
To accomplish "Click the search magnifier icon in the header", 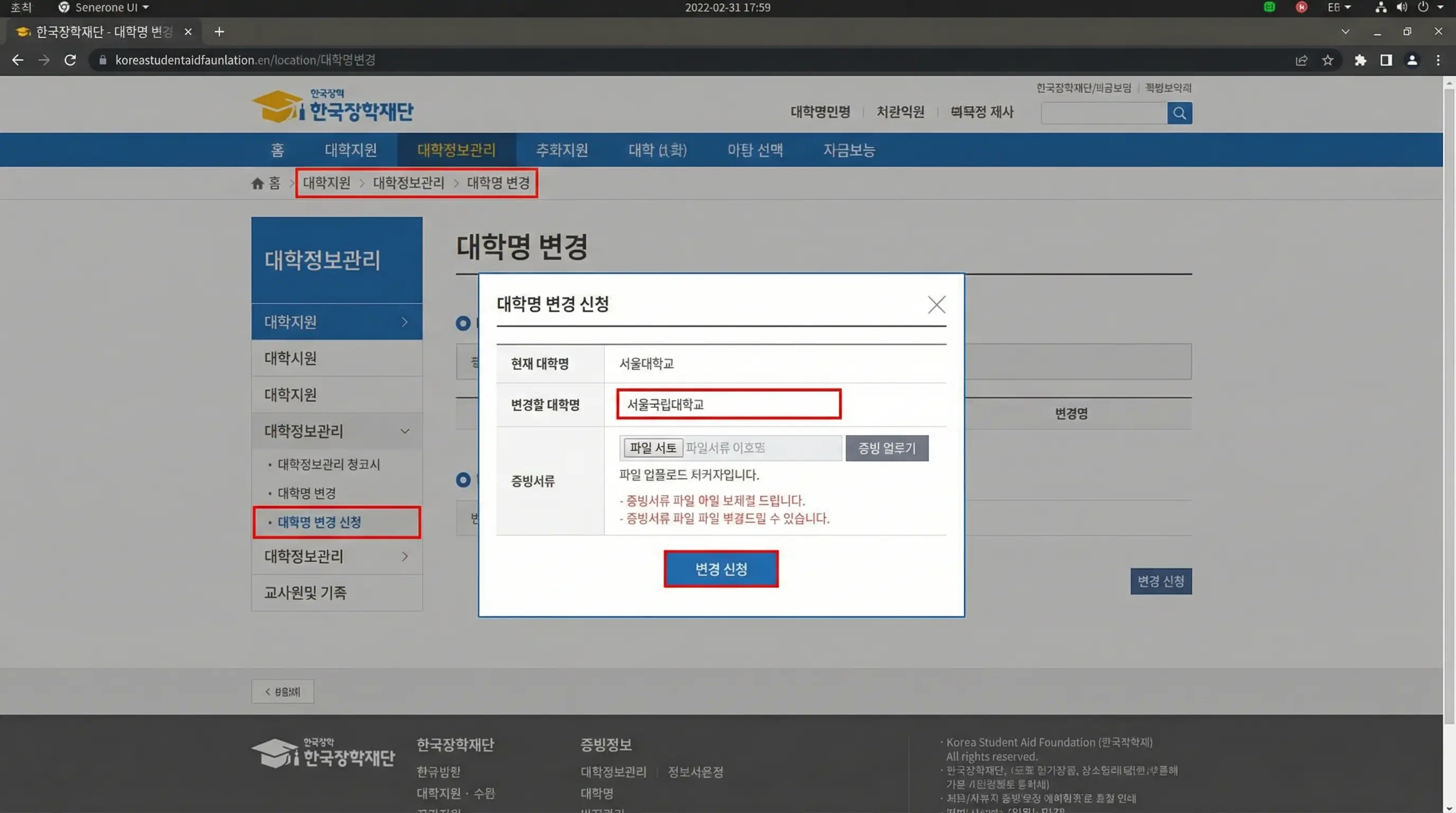I will (x=1180, y=113).
